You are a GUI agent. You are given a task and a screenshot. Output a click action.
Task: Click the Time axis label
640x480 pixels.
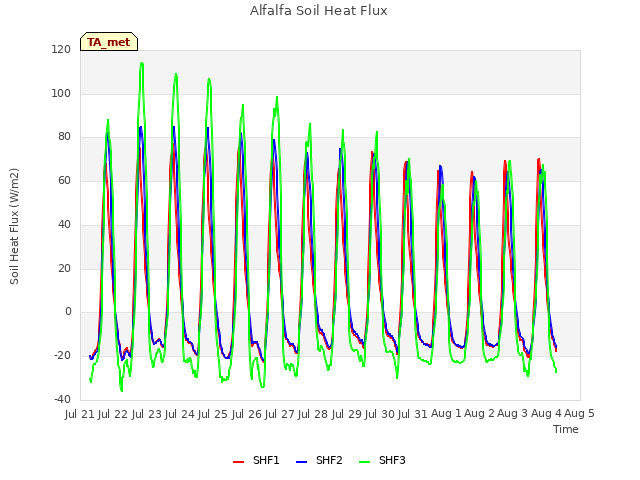tap(566, 429)
